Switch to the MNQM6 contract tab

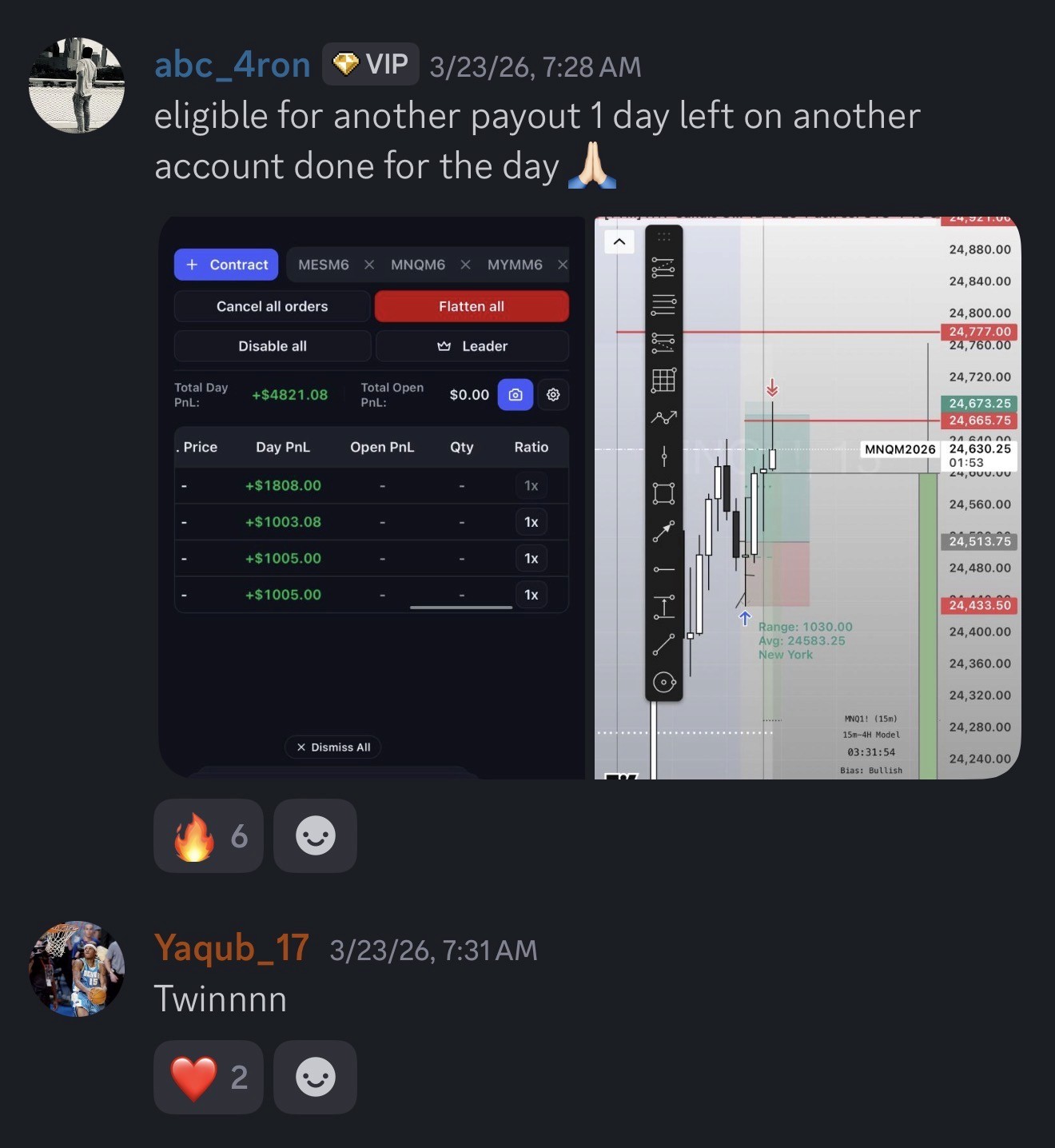click(x=418, y=265)
